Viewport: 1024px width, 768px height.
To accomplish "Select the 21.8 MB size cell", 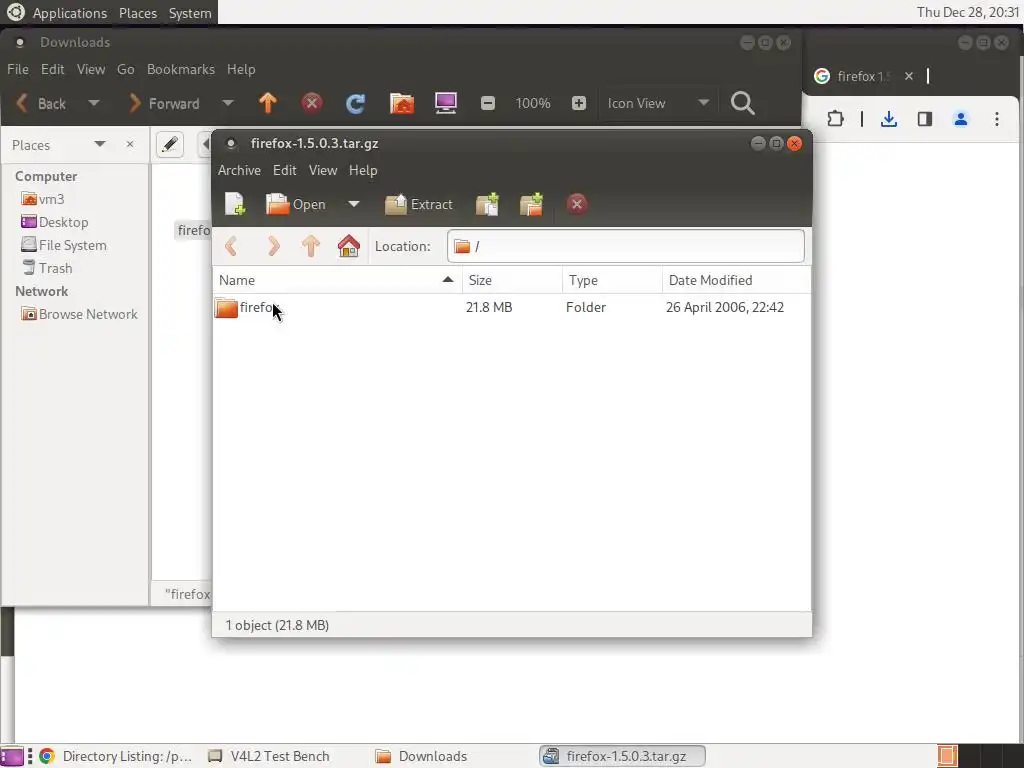I will click(x=489, y=308).
